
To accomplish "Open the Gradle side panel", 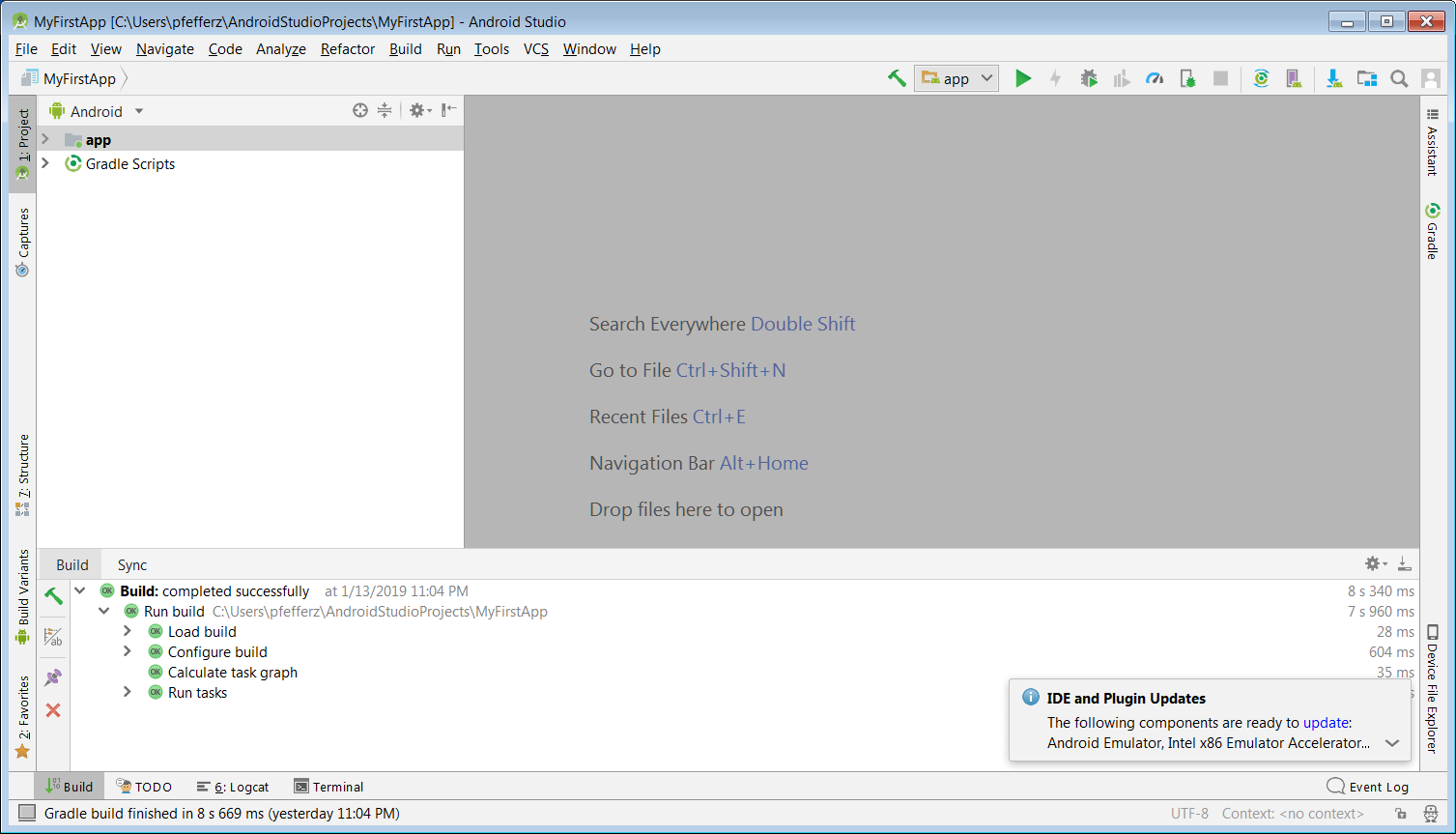I will click(x=1433, y=231).
